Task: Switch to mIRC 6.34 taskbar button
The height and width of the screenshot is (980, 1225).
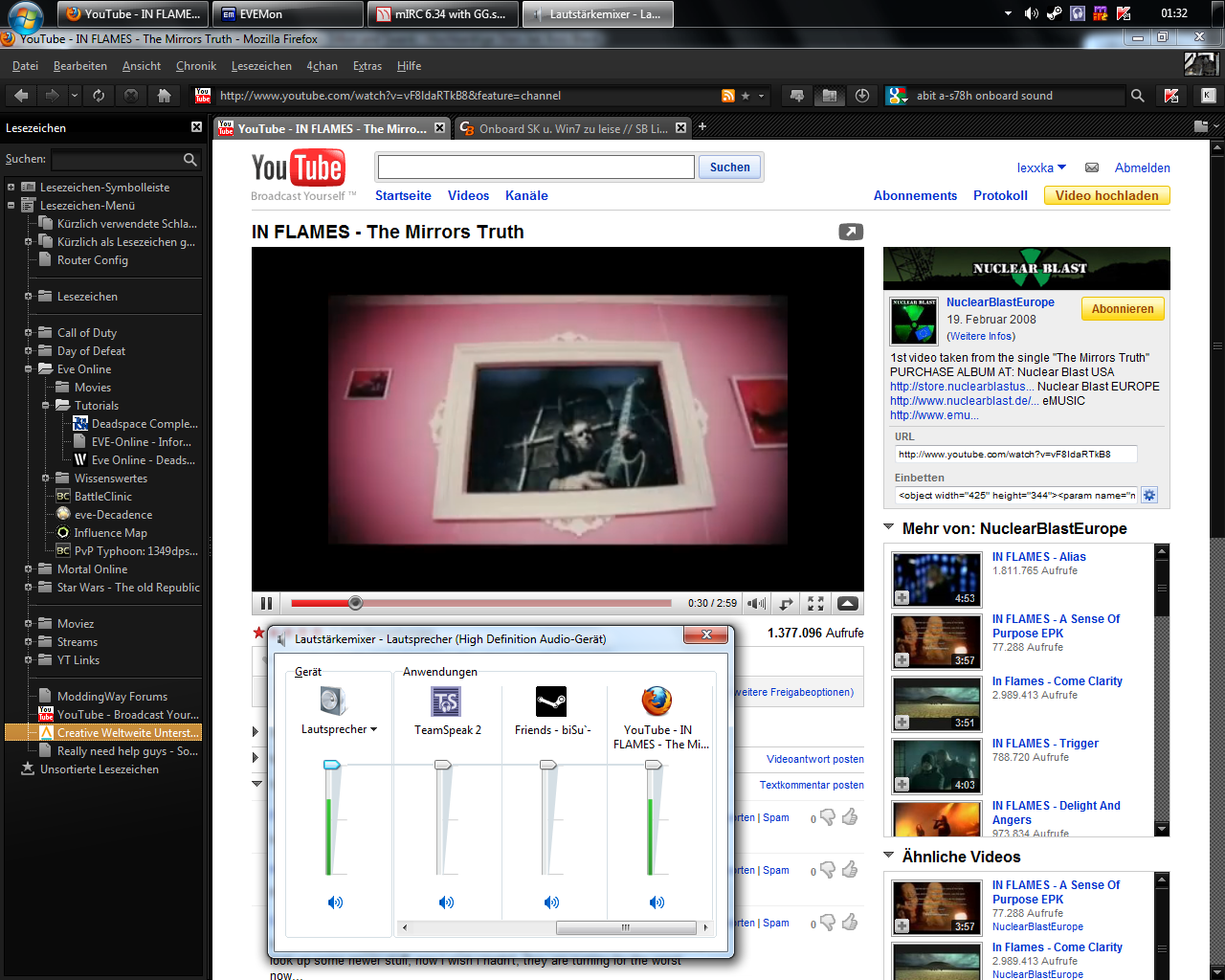Action: [441, 13]
